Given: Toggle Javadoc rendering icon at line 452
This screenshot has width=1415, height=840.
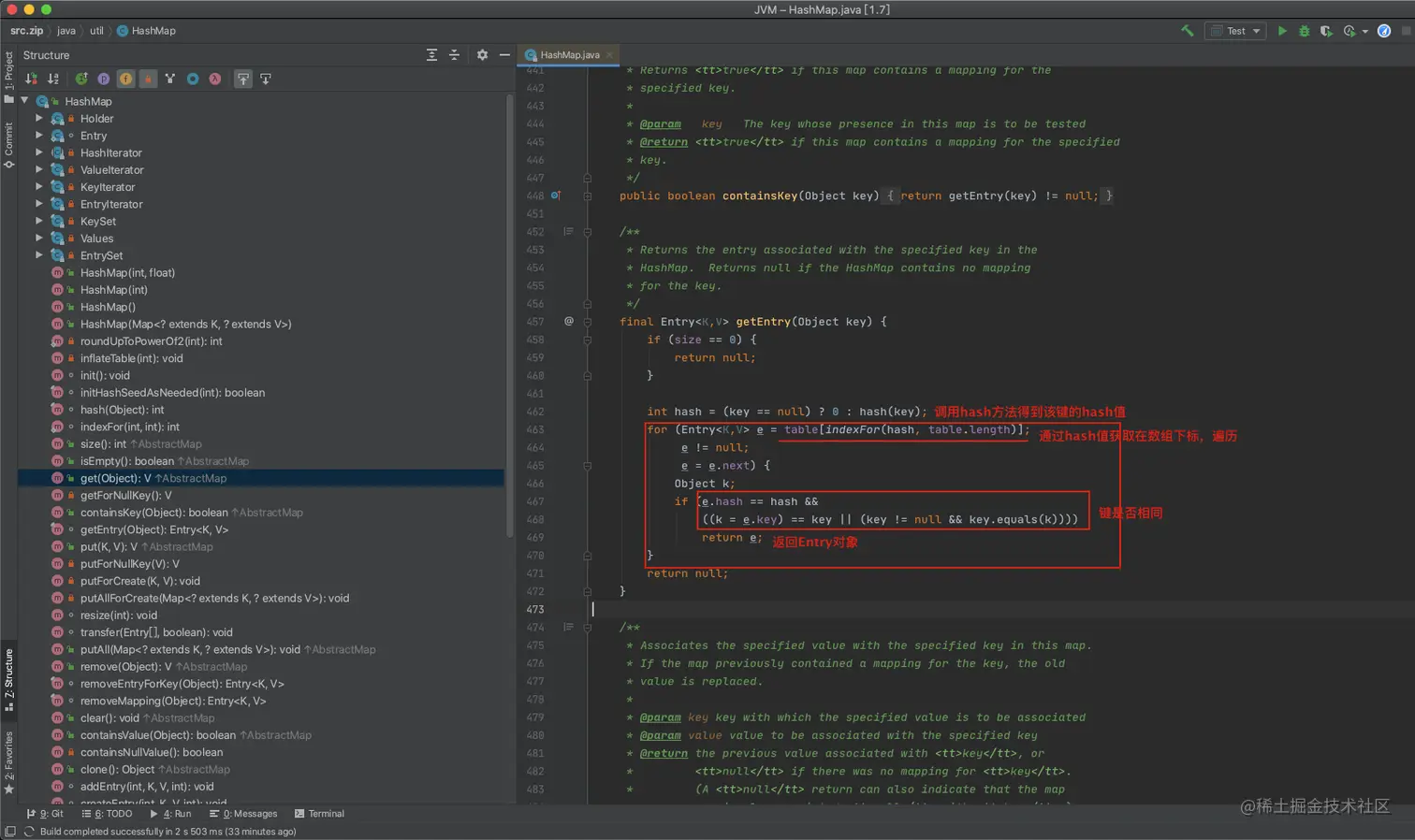Looking at the screenshot, I should coord(568,231).
